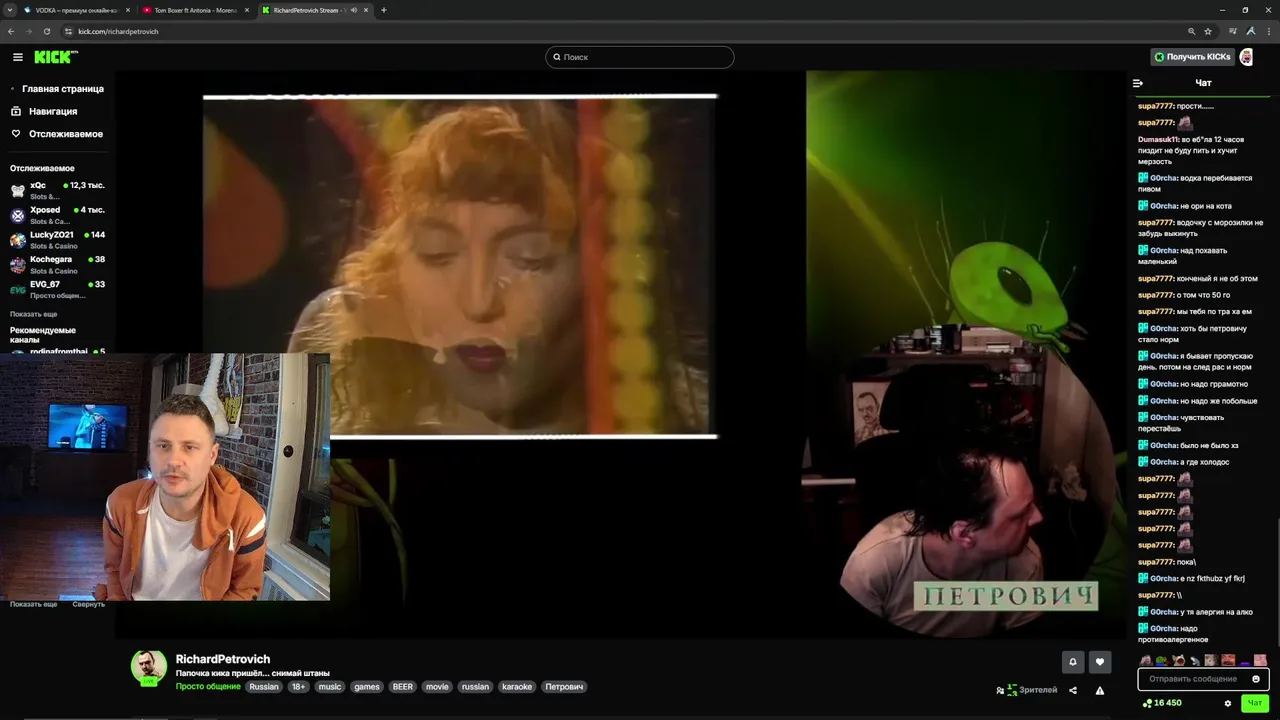Open the Kick hamburger sidebar menu
1280x720 pixels.
[x=17, y=57]
